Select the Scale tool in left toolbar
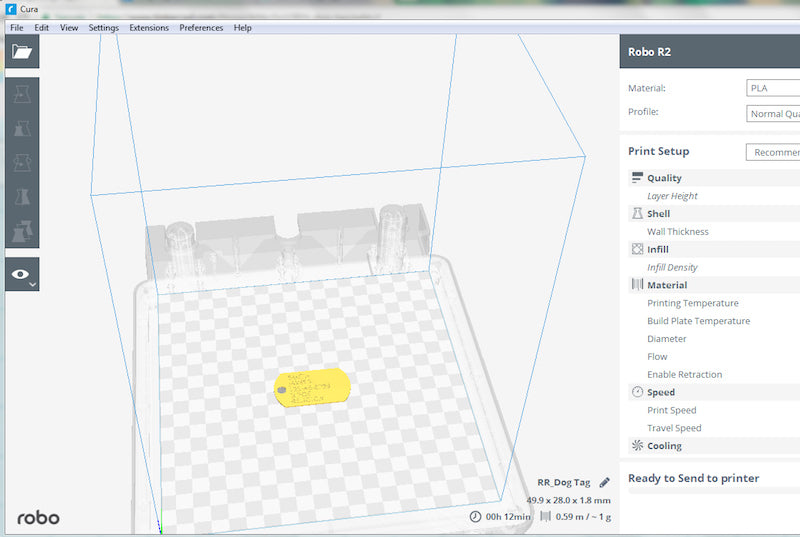 pyautogui.click(x=23, y=129)
